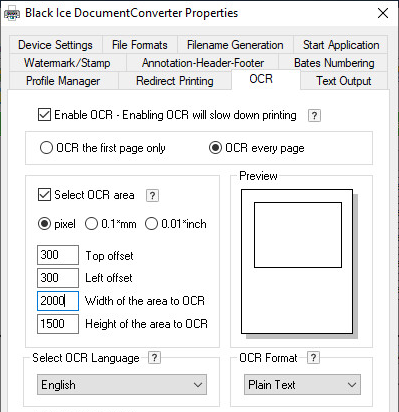Open help for Select OCR Language

pos(154,358)
